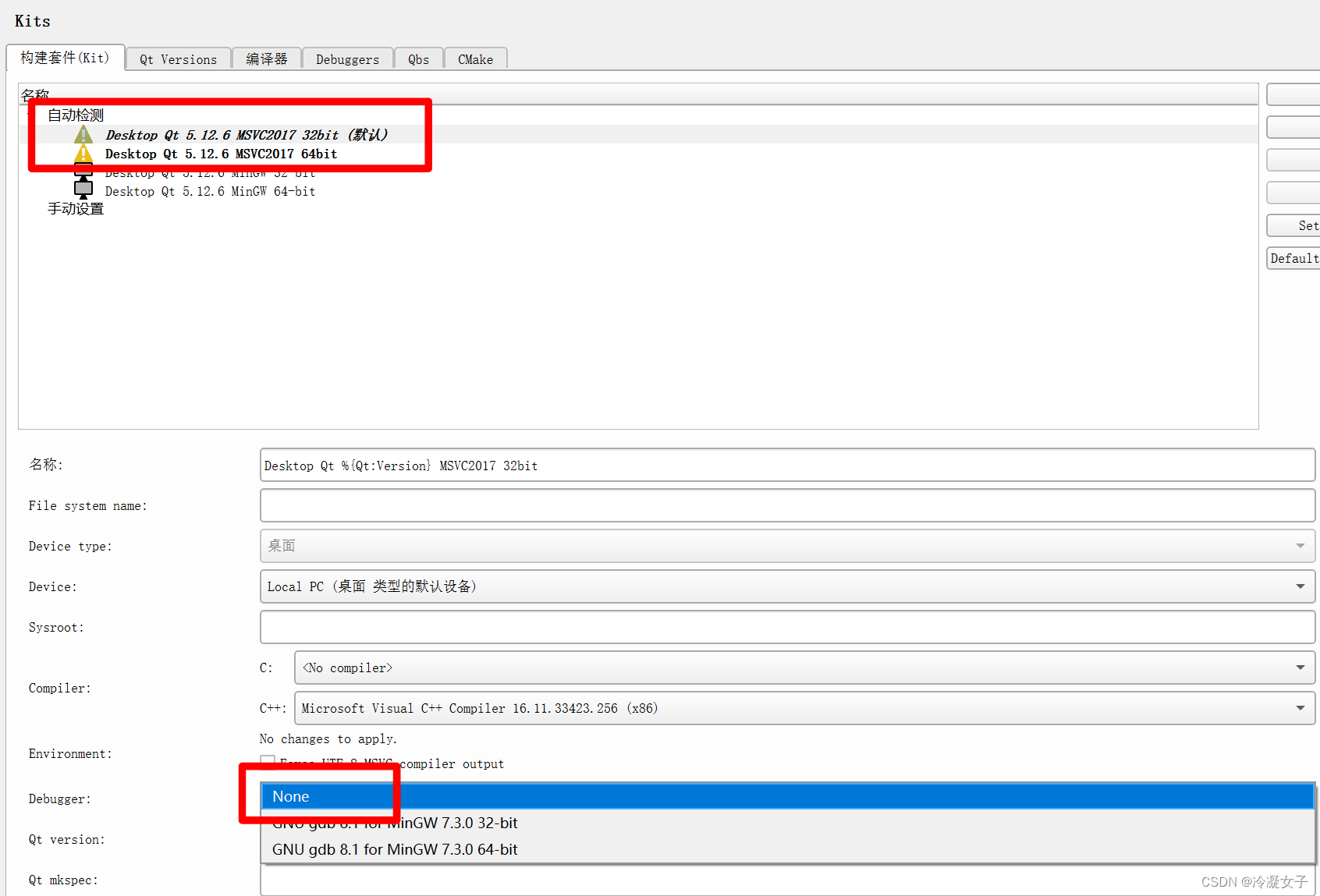Choose None in debugger list
This screenshot has height=896, width=1320.
[788, 796]
